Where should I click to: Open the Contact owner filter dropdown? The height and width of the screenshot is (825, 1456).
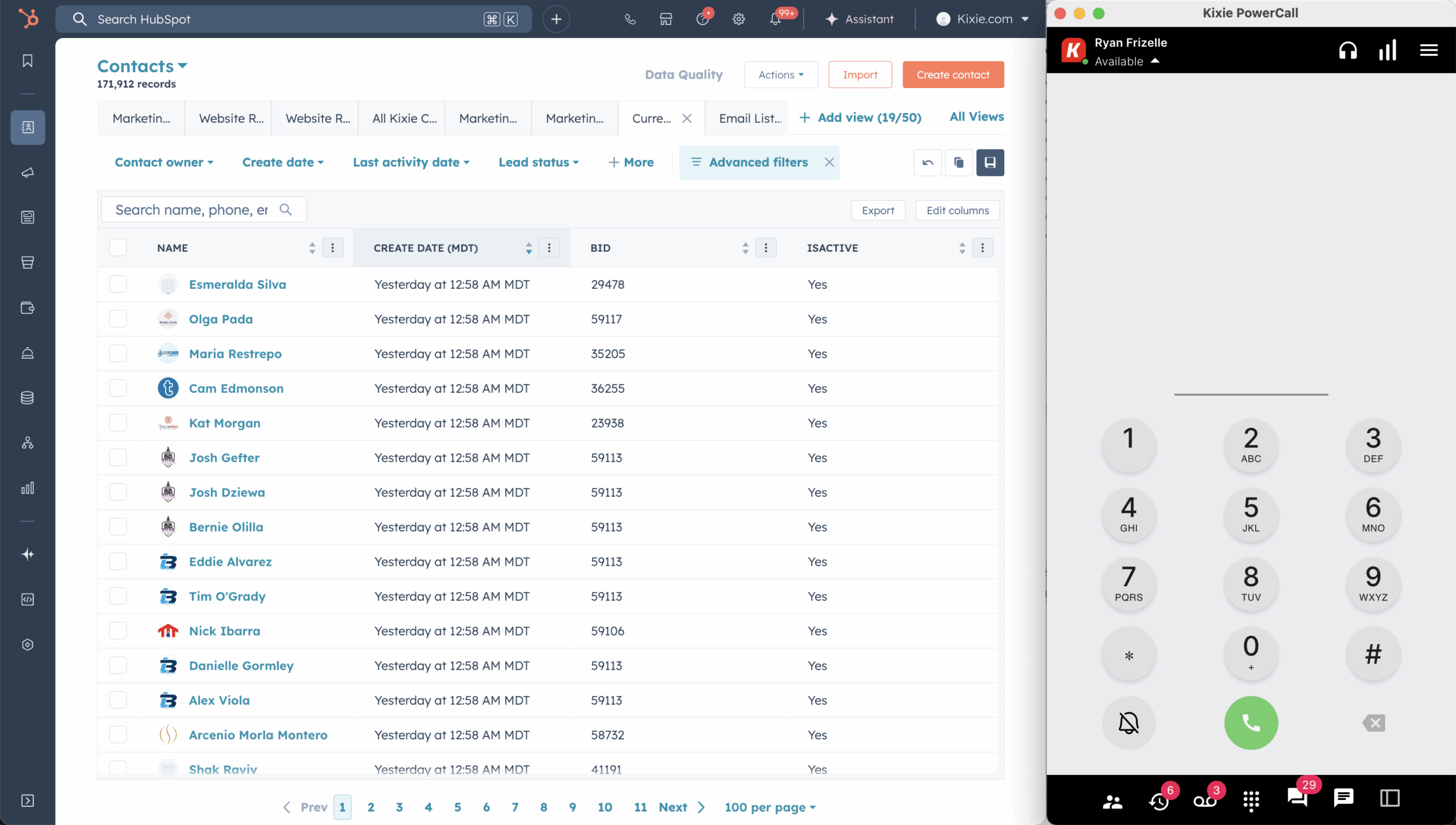tap(164, 162)
